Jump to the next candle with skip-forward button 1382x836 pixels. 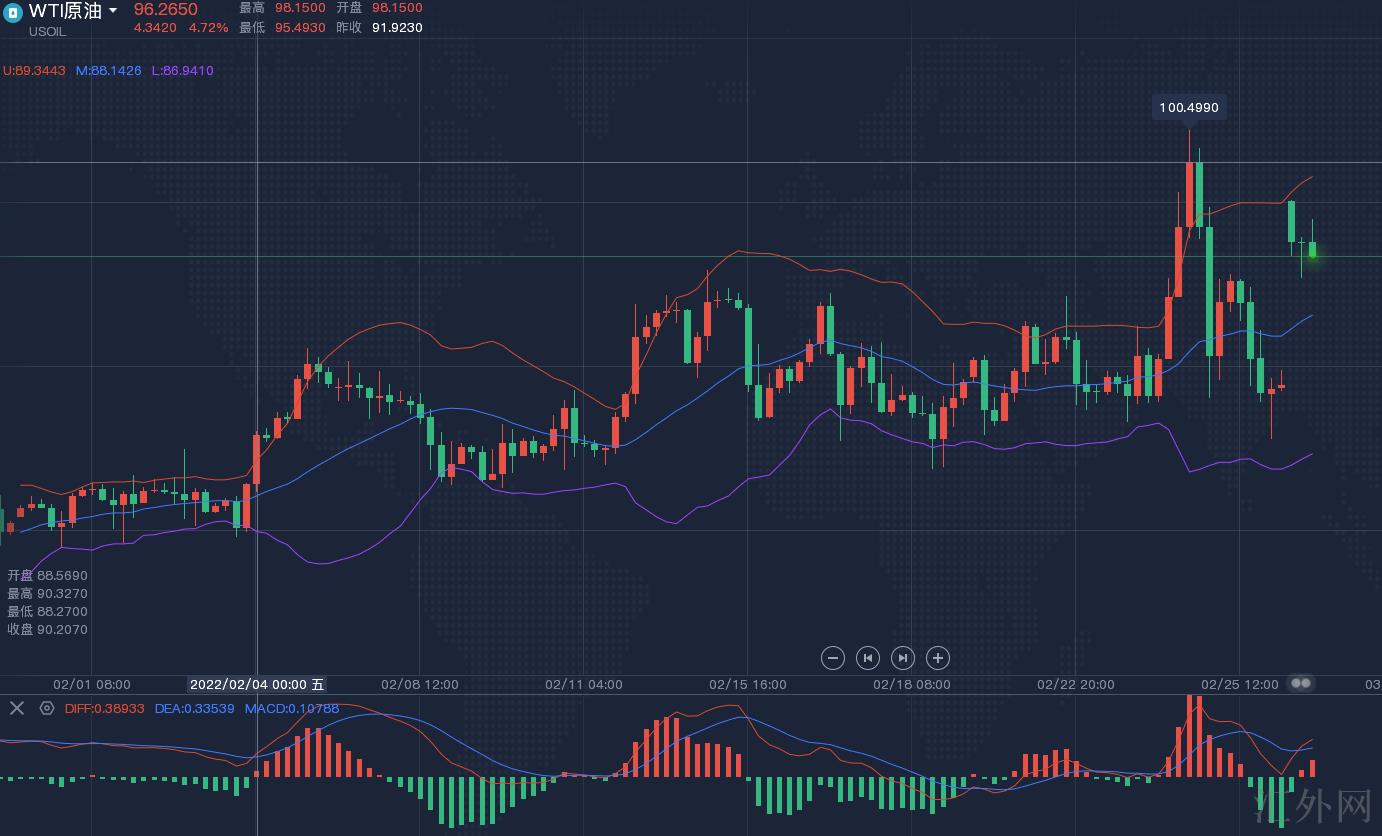tap(902, 658)
